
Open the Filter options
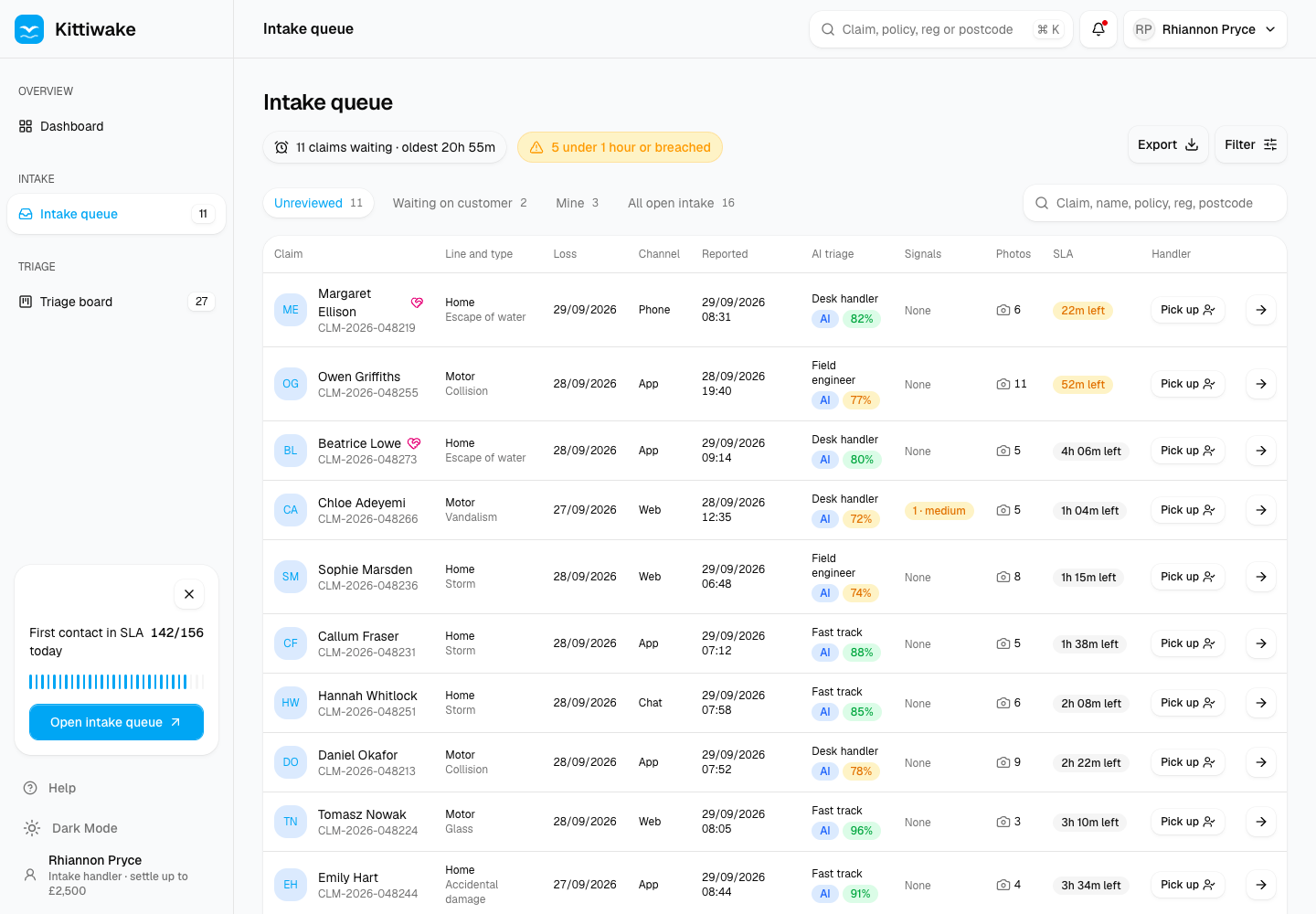[1251, 144]
